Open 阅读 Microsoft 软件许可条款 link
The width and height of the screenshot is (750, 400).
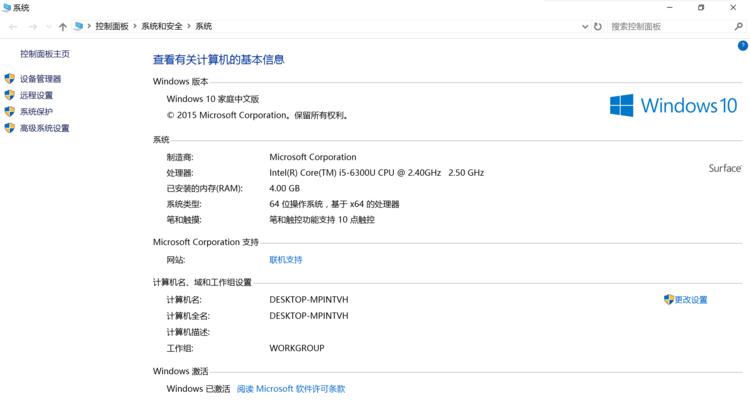291,389
